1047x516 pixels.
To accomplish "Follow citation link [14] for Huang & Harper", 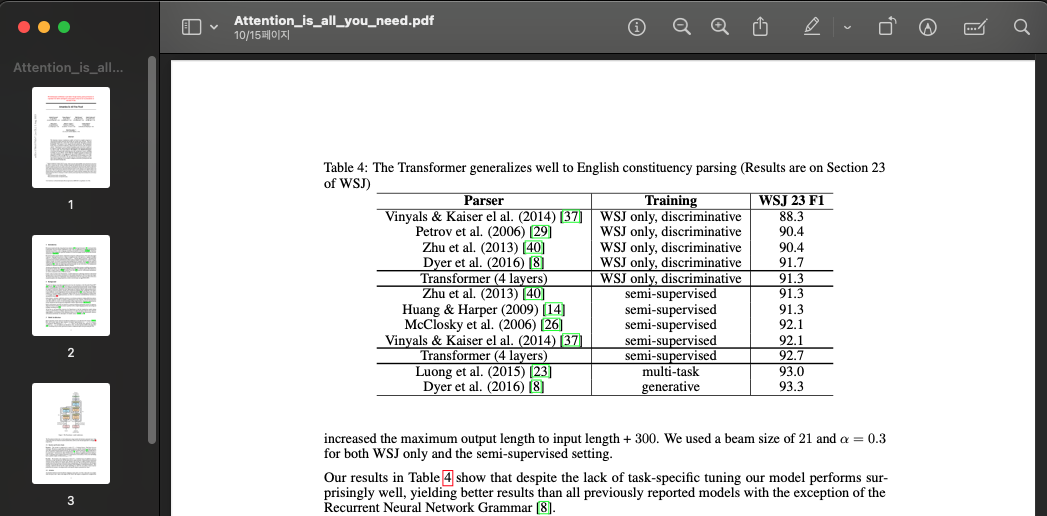I will click(x=554, y=309).
